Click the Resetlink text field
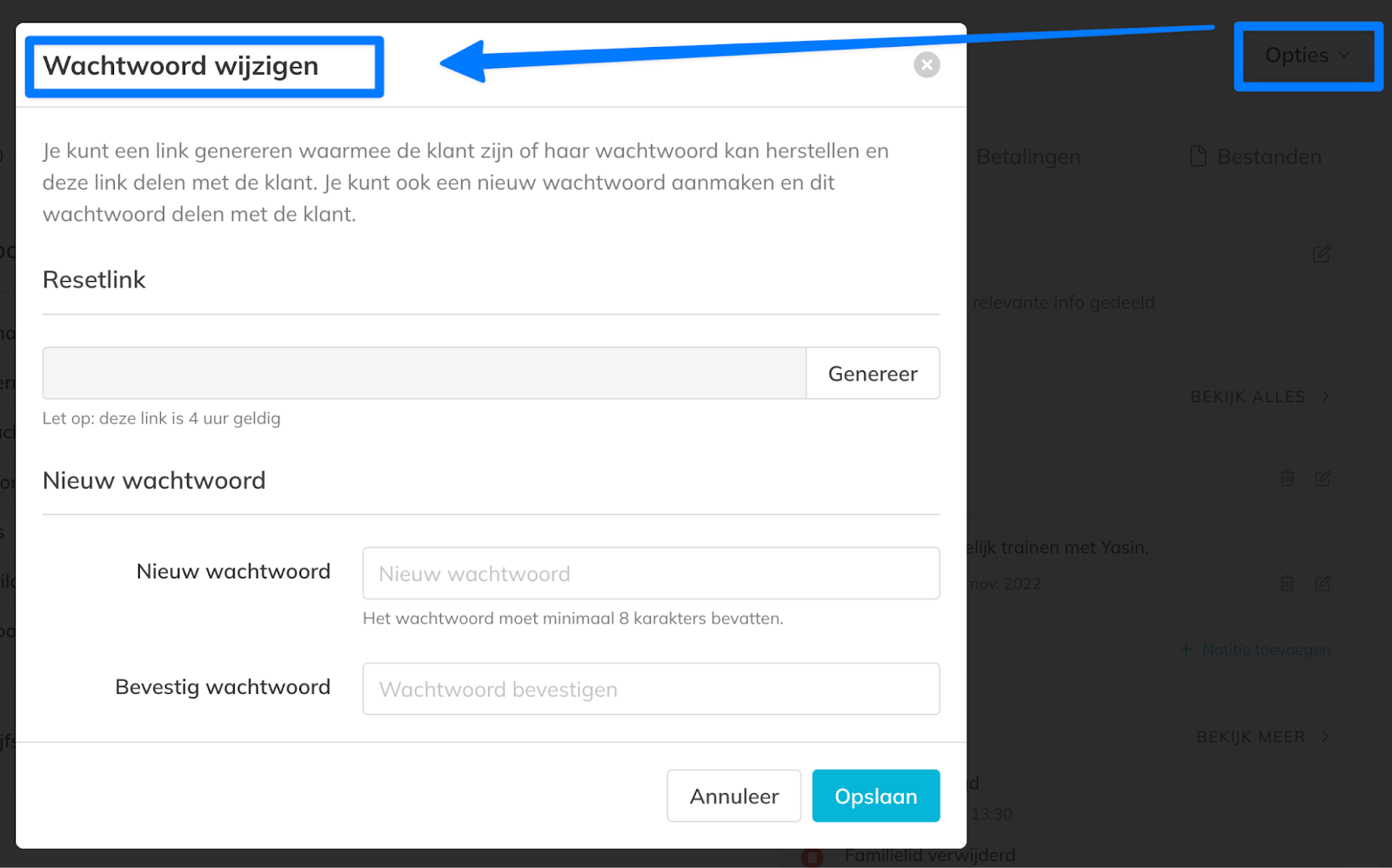 tap(424, 374)
